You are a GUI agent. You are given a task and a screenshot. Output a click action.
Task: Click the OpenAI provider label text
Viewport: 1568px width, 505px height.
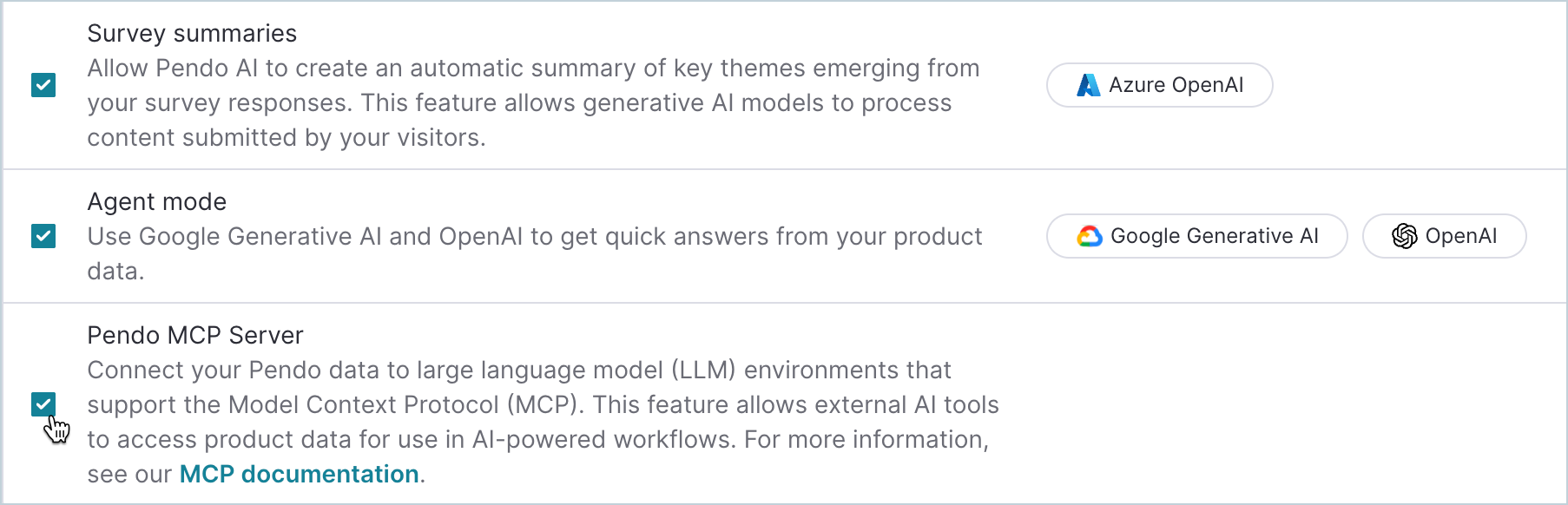[1460, 236]
